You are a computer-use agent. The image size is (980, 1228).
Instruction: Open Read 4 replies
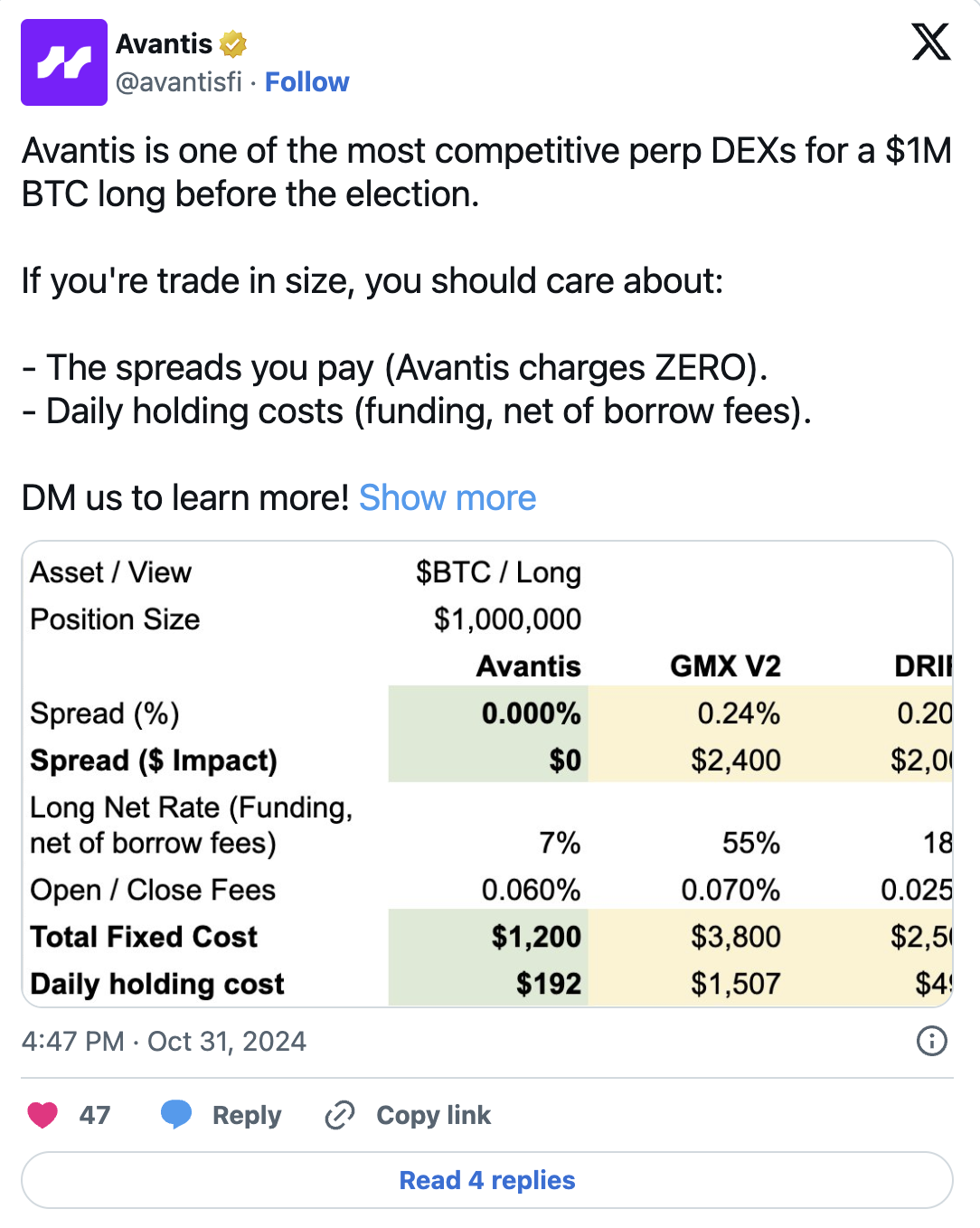tap(487, 1180)
